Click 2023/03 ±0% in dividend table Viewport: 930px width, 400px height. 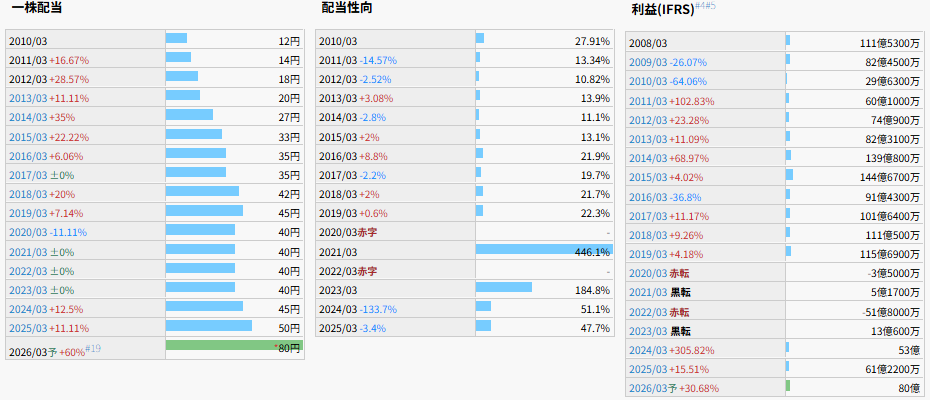pyautogui.click(x=27, y=290)
